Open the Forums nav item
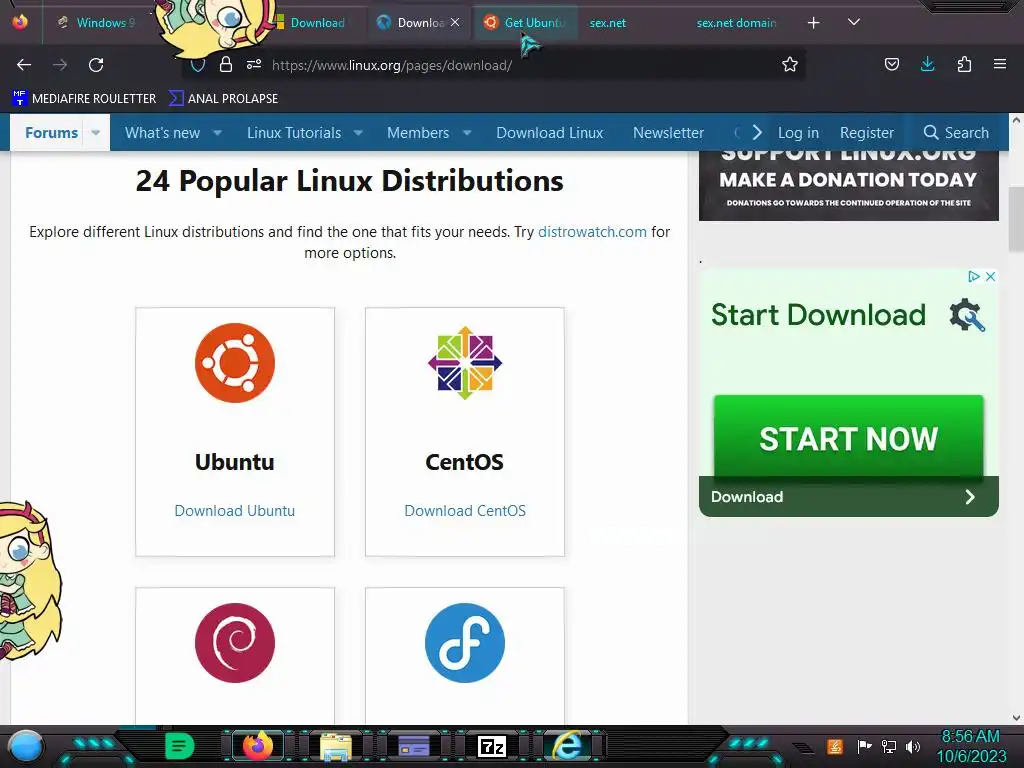 pos(51,133)
